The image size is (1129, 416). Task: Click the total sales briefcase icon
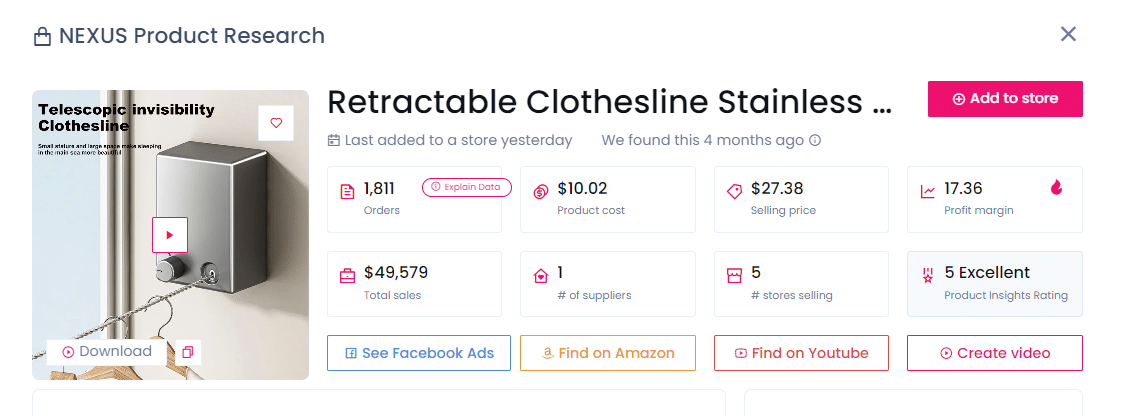pos(347,276)
